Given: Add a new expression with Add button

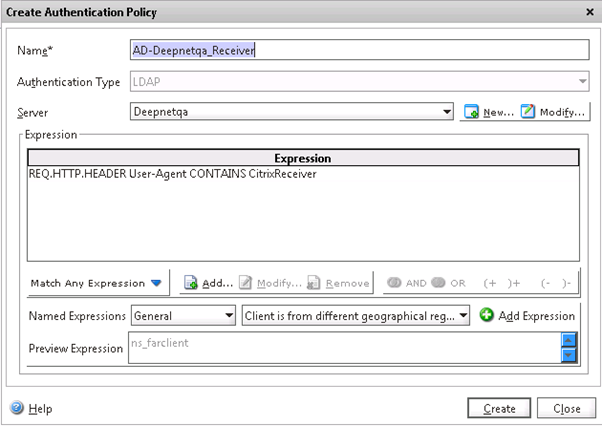Looking at the screenshot, I should pos(208,283).
